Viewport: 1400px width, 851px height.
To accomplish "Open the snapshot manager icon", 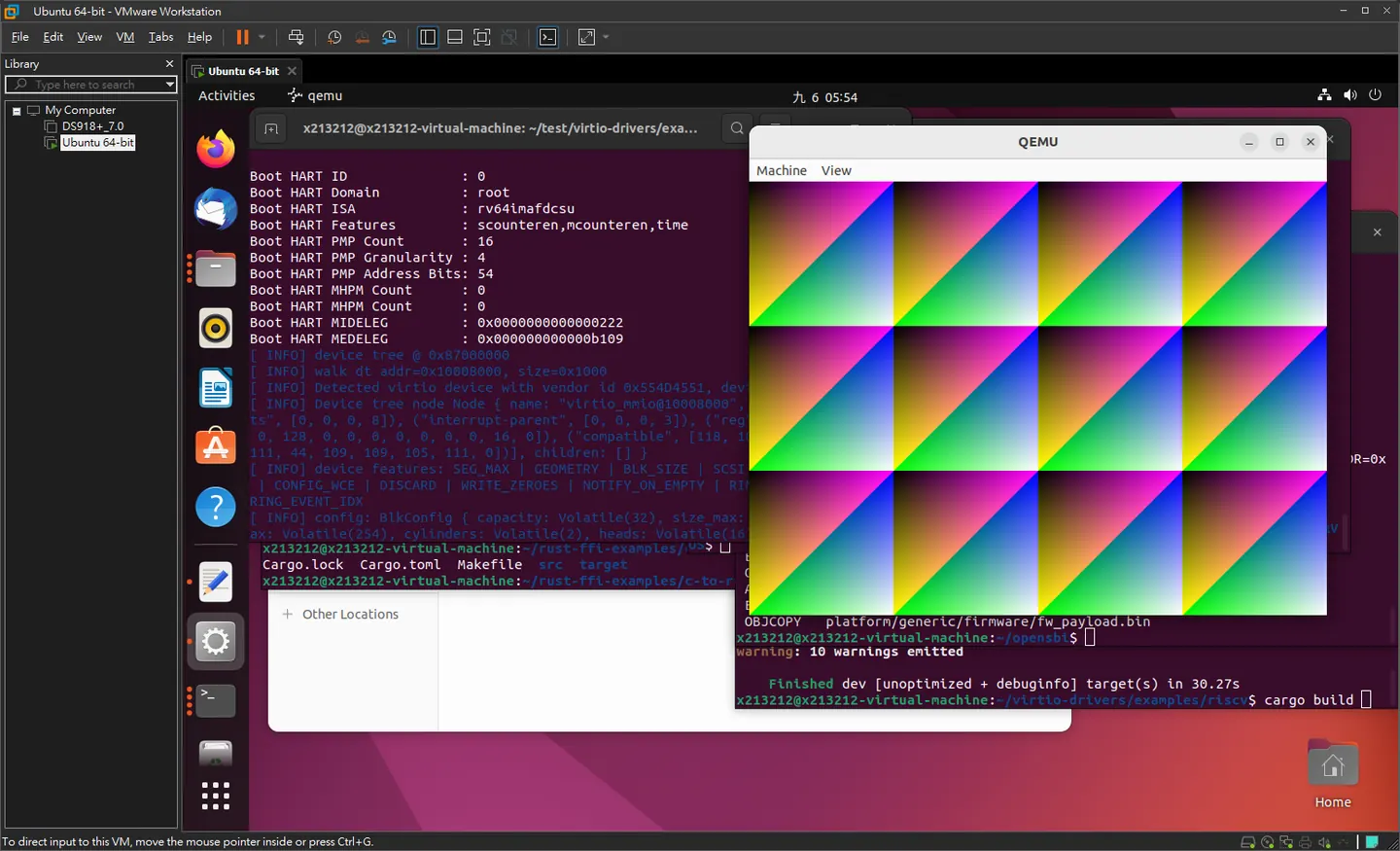I will tap(389, 37).
